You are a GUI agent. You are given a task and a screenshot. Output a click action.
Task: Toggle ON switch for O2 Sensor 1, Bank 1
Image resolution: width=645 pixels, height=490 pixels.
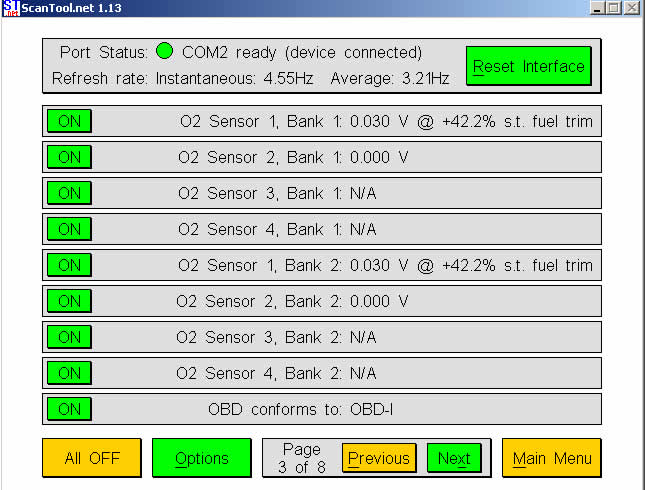pyautogui.click(x=69, y=121)
